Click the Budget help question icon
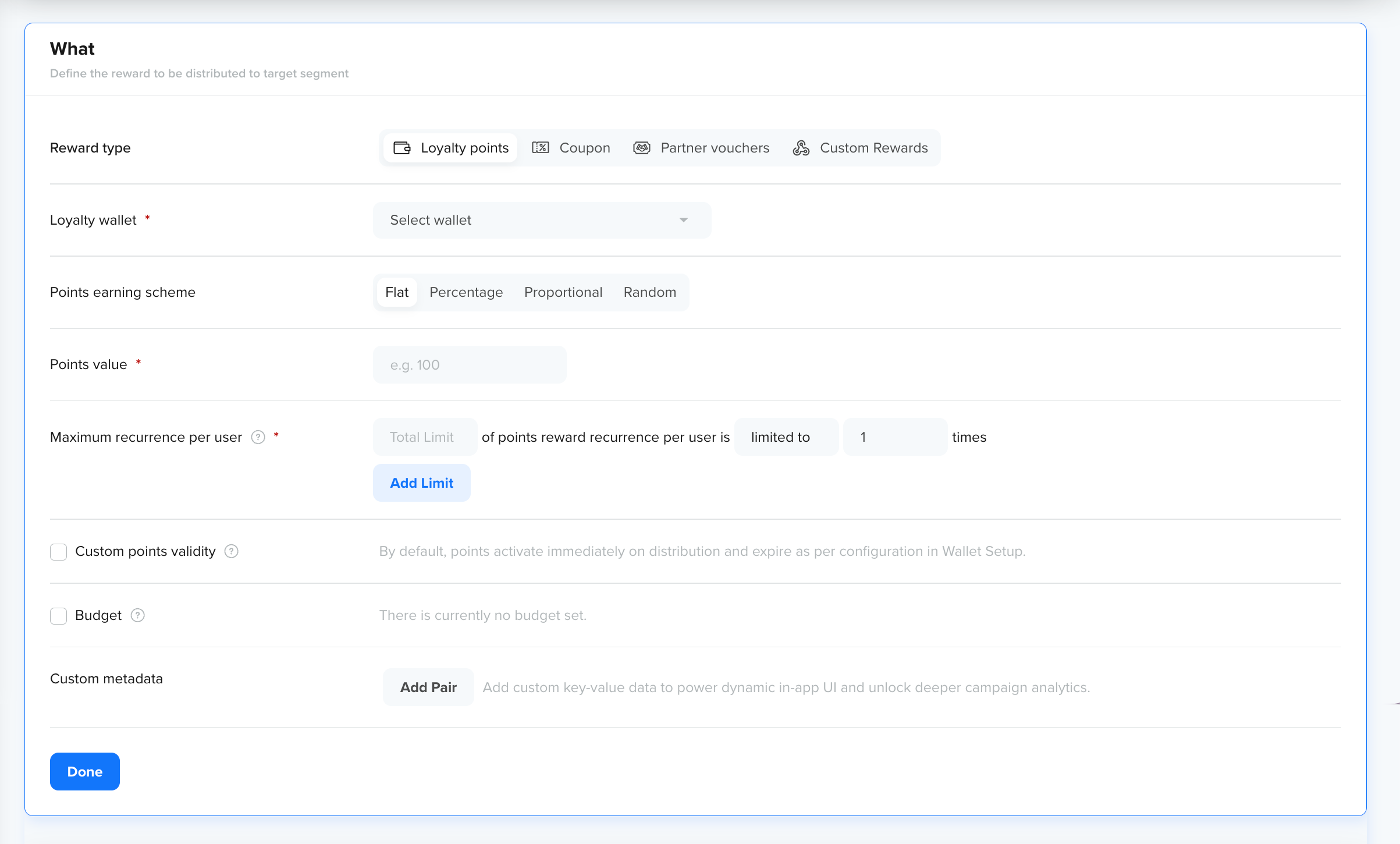Screen dimensions: 1400x844 click(x=138, y=615)
